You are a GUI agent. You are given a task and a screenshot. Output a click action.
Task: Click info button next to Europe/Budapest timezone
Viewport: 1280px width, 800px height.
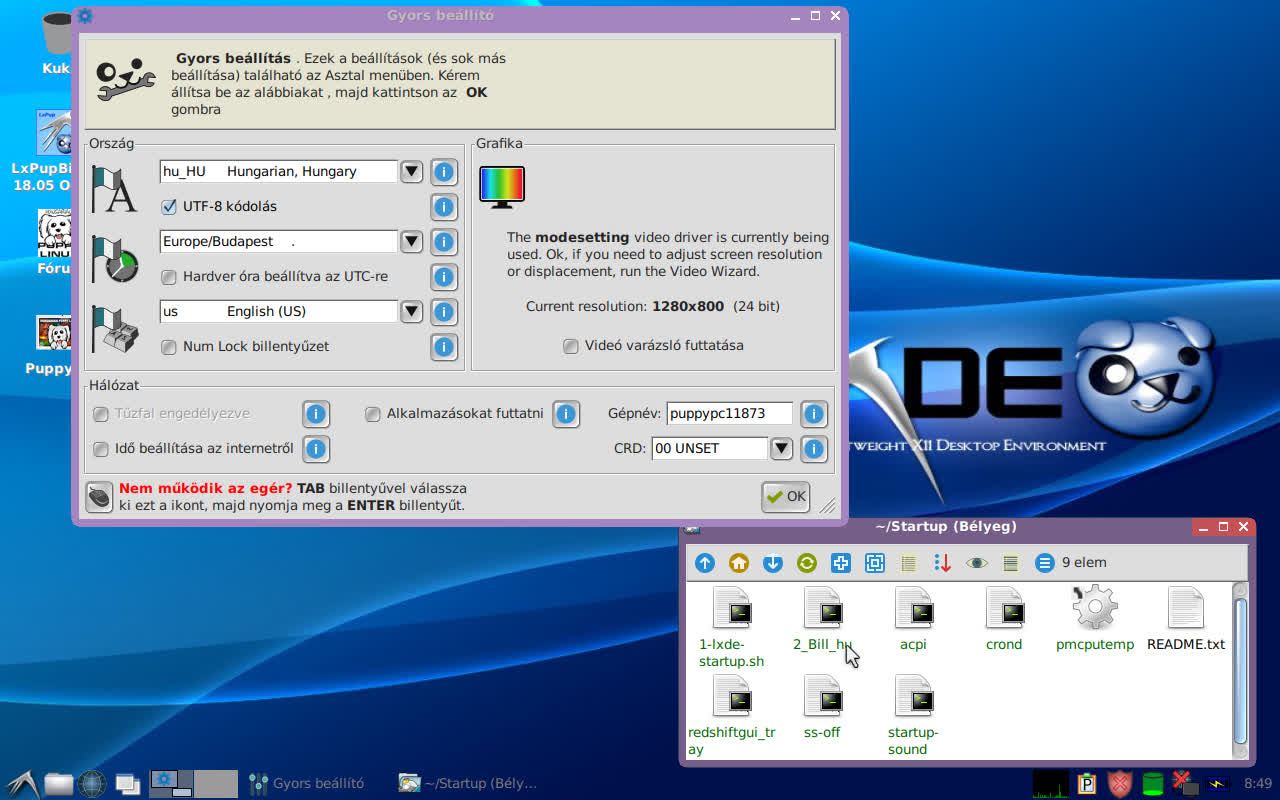444,242
